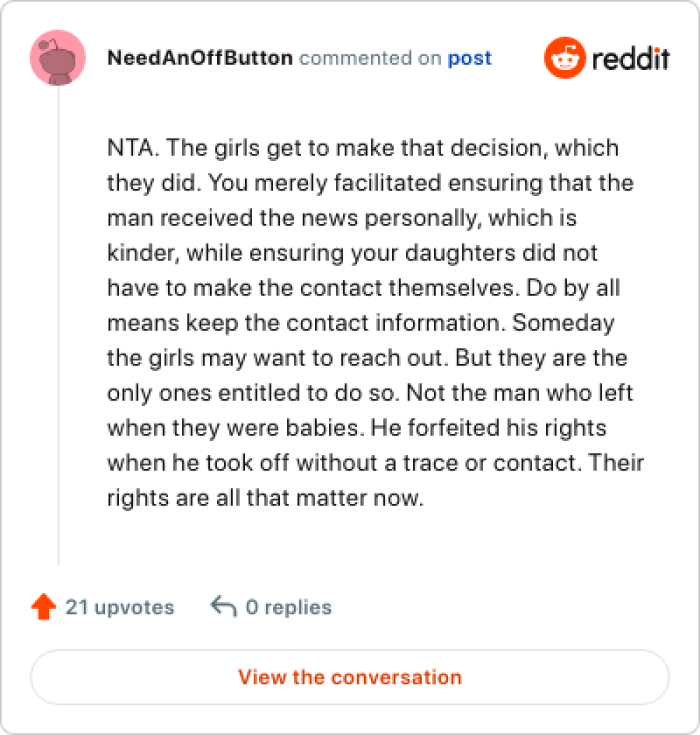Click the orange Reddit Snoo logo
The height and width of the screenshot is (735, 700).
coord(563,59)
